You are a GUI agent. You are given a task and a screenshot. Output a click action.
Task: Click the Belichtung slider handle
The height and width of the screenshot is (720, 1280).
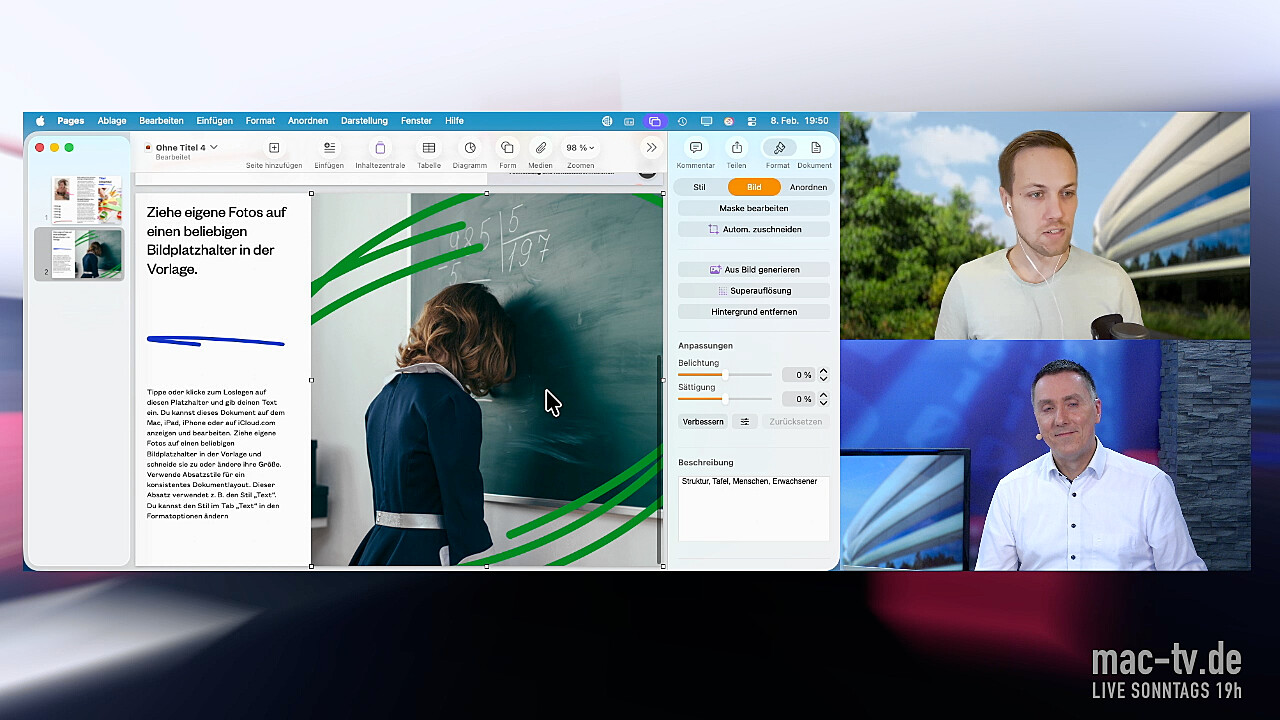724,375
